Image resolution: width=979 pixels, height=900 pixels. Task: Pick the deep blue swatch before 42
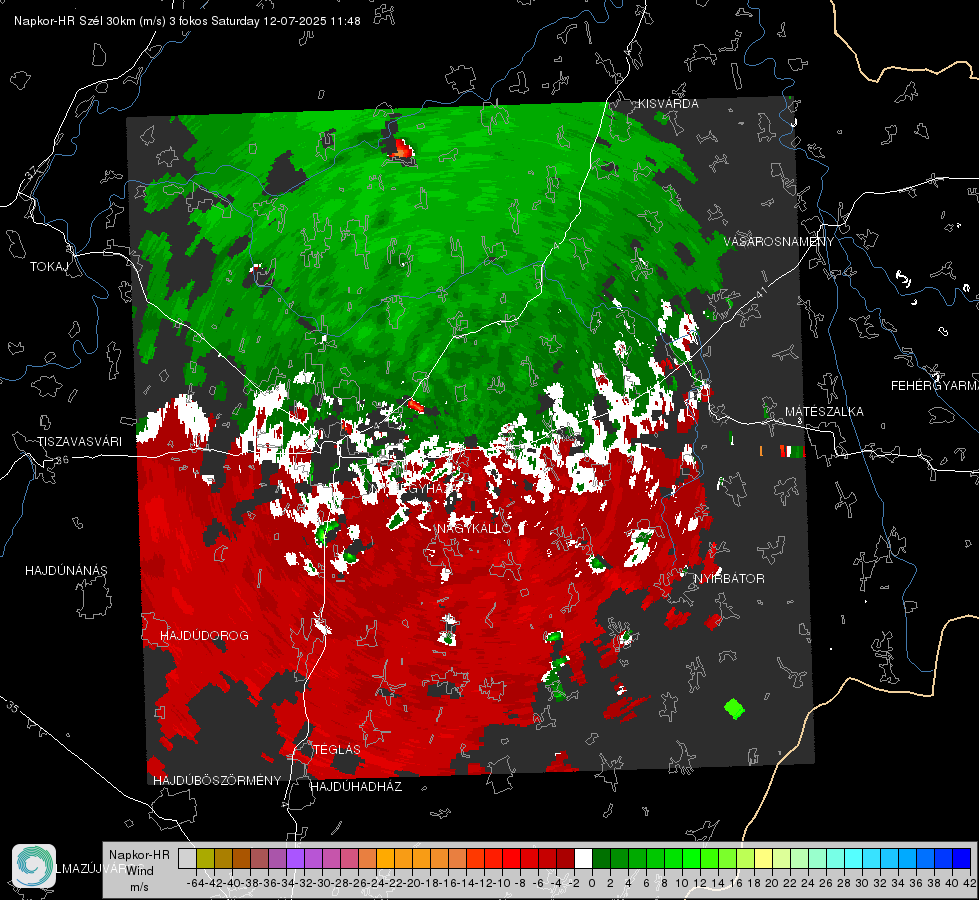pyautogui.click(x=962, y=858)
